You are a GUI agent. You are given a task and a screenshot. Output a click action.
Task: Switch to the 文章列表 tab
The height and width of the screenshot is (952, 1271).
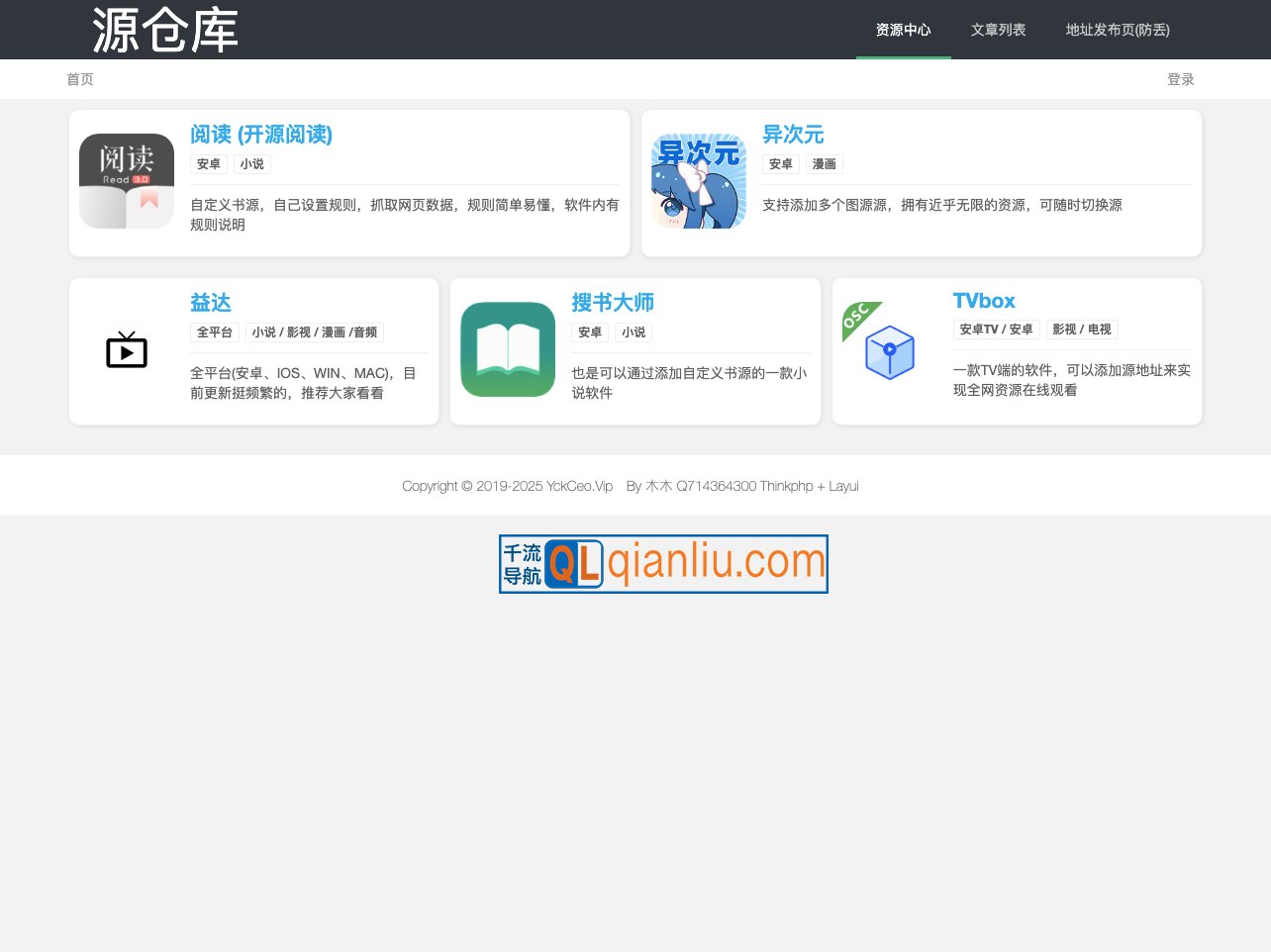pyautogui.click(x=998, y=30)
